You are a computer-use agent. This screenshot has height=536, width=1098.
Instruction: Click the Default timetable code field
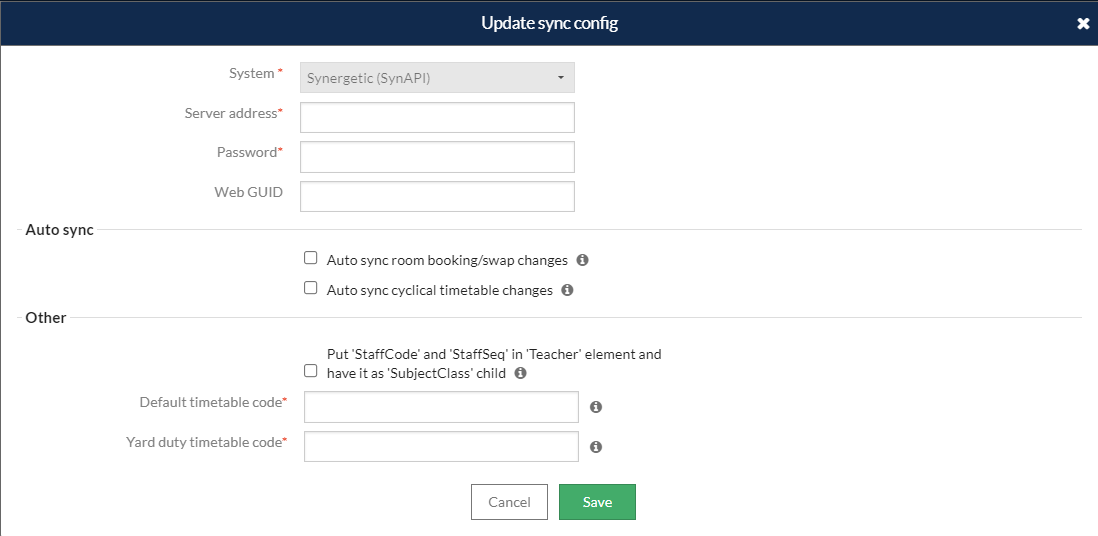[x=441, y=407]
